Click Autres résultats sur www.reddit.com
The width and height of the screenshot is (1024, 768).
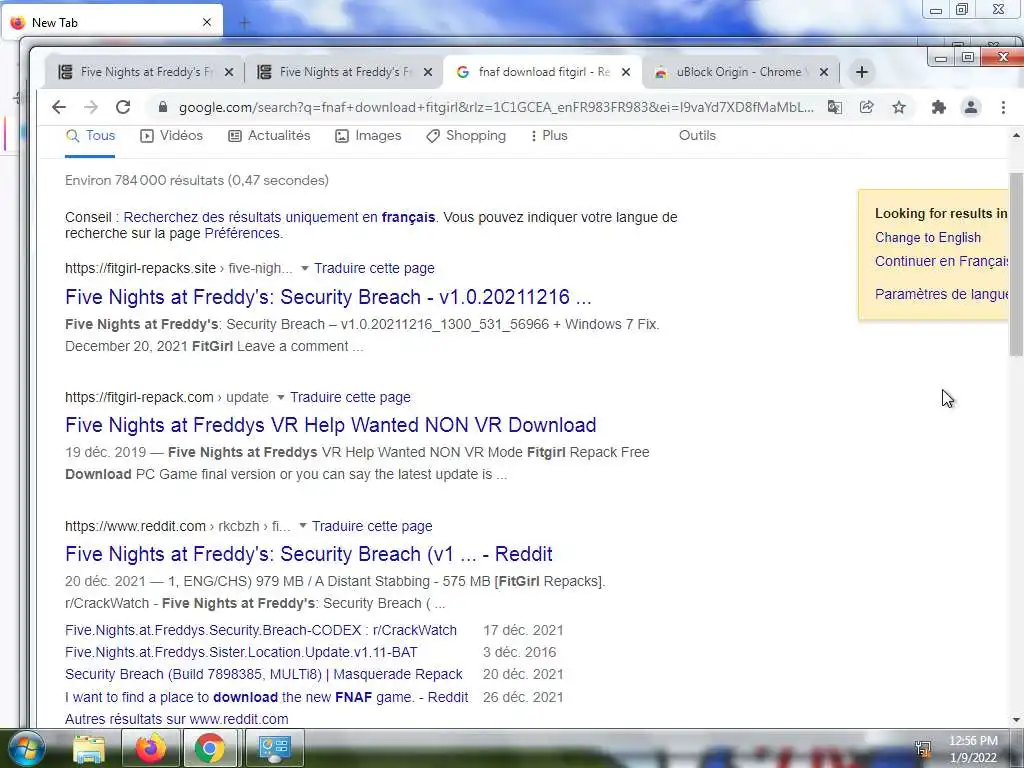176,719
